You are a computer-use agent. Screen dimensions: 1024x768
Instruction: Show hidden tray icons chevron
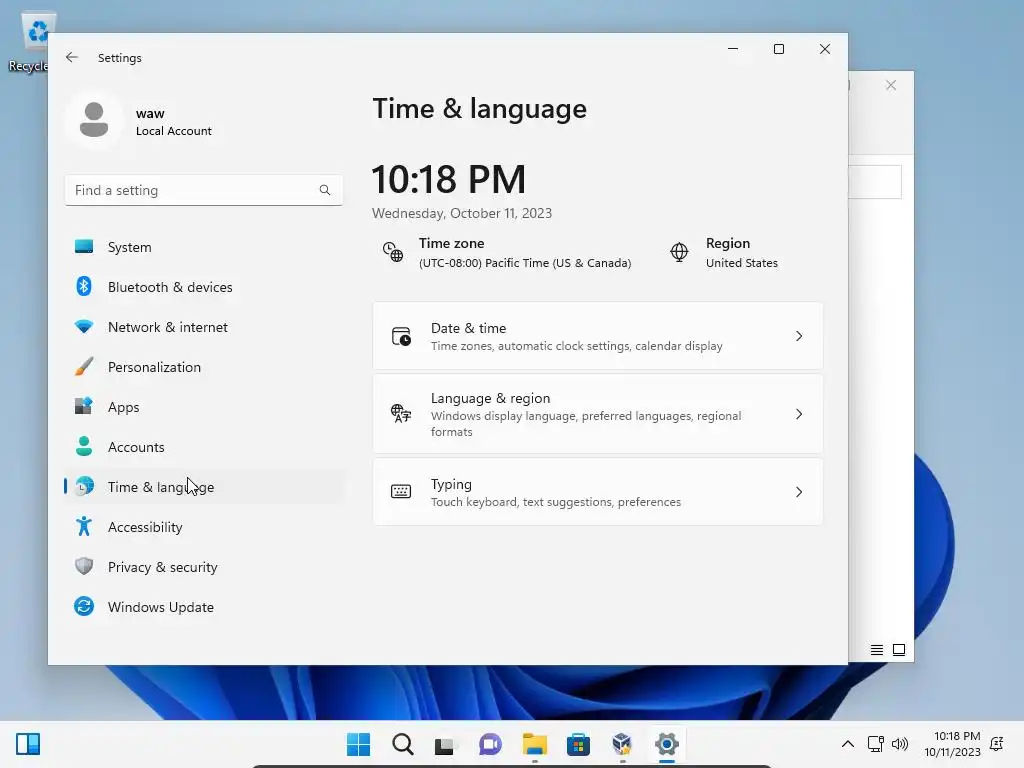[848, 744]
